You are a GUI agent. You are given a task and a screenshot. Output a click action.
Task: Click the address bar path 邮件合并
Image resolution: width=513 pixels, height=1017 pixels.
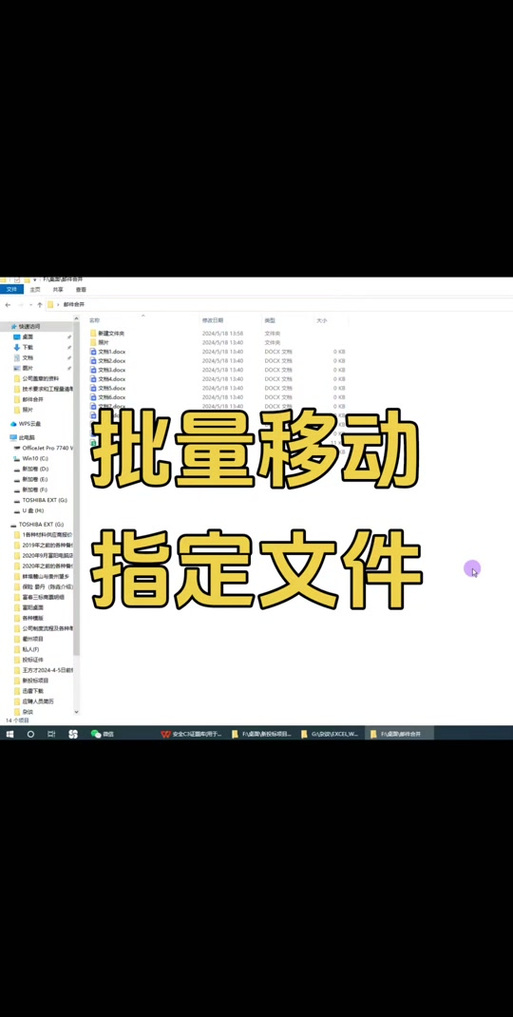[x=77, y=304]
